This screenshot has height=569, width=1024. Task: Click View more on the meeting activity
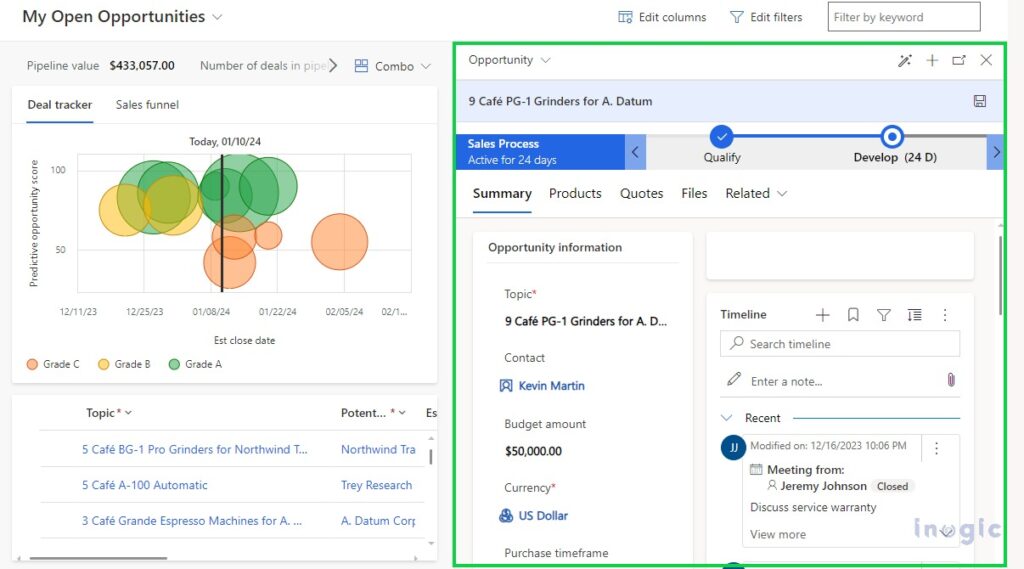tap(778, 534)
